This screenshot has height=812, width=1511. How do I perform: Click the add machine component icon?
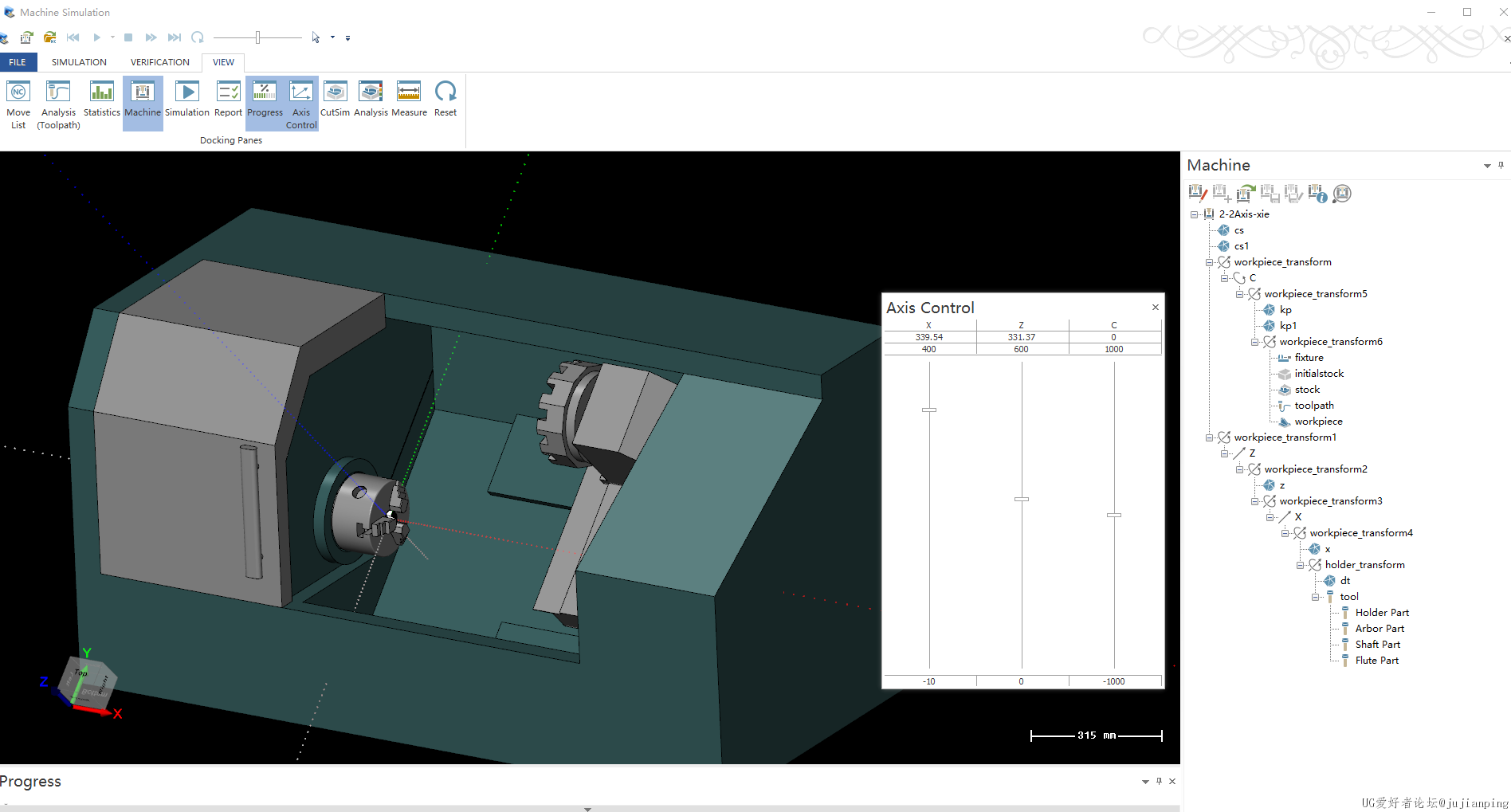[x=1221, y=193]
